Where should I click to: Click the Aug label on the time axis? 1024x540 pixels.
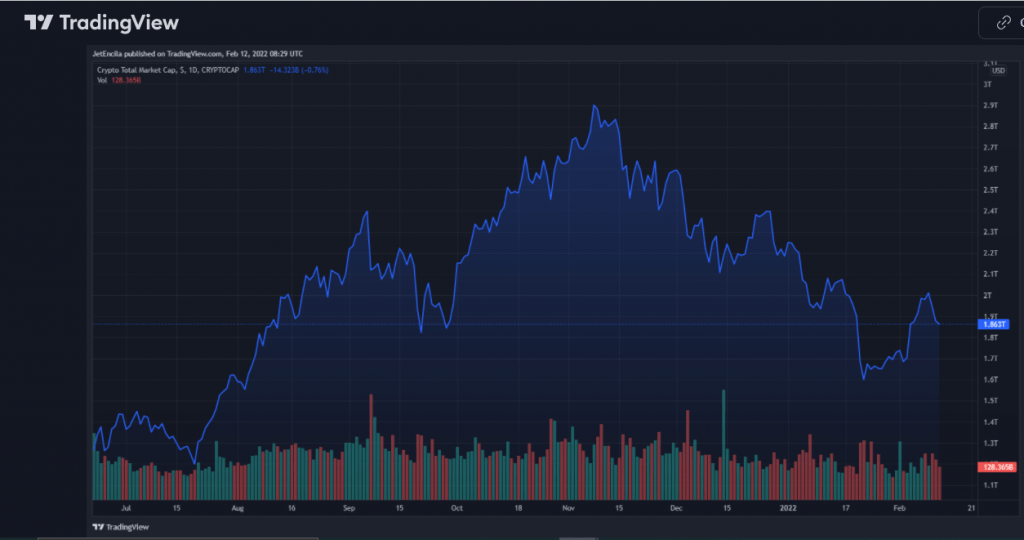(237, 508)
